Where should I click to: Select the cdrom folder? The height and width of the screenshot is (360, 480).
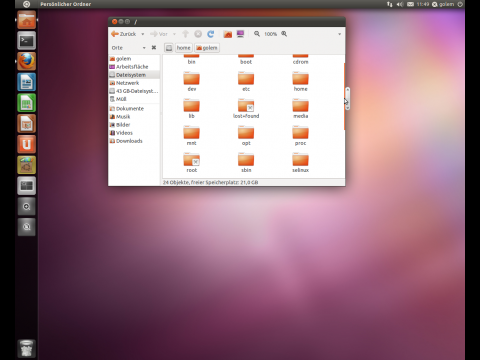(300, 60)
